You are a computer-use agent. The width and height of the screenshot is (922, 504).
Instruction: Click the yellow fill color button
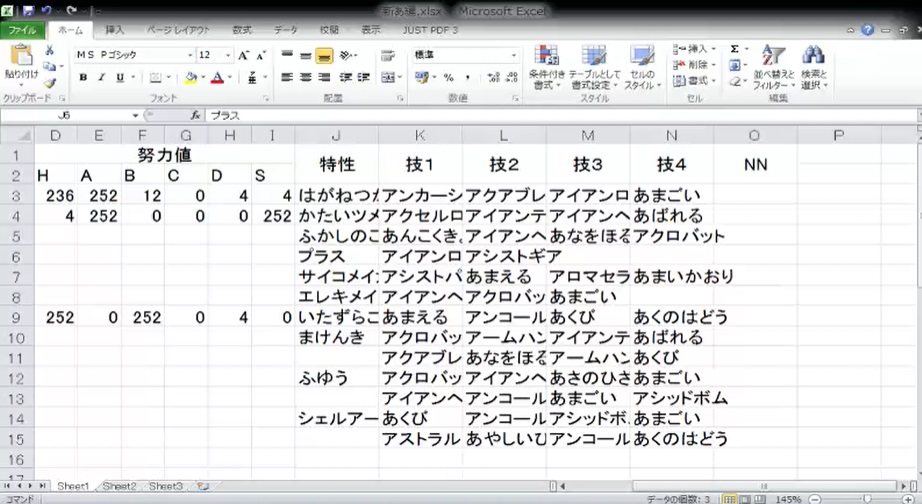[x=191, y=77]
